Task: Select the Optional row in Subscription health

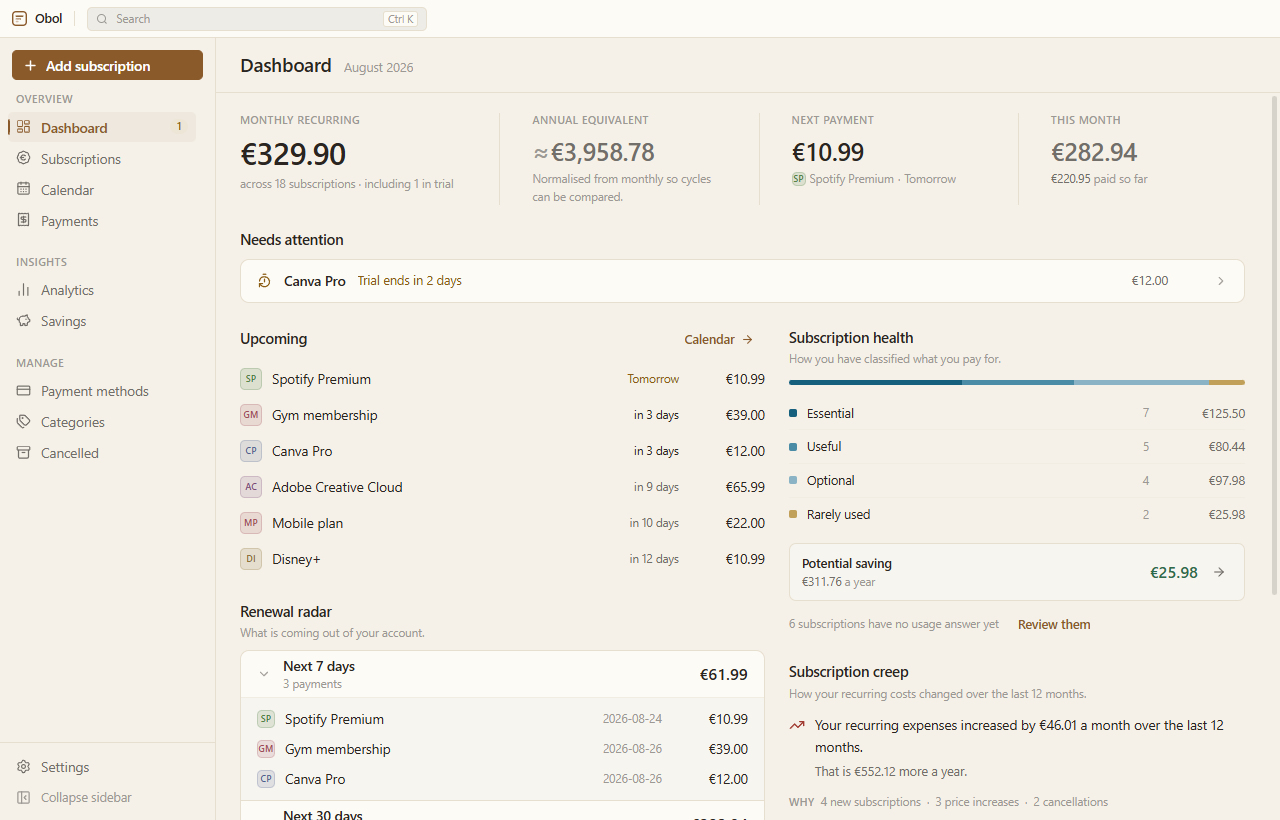Action: 1017,480
